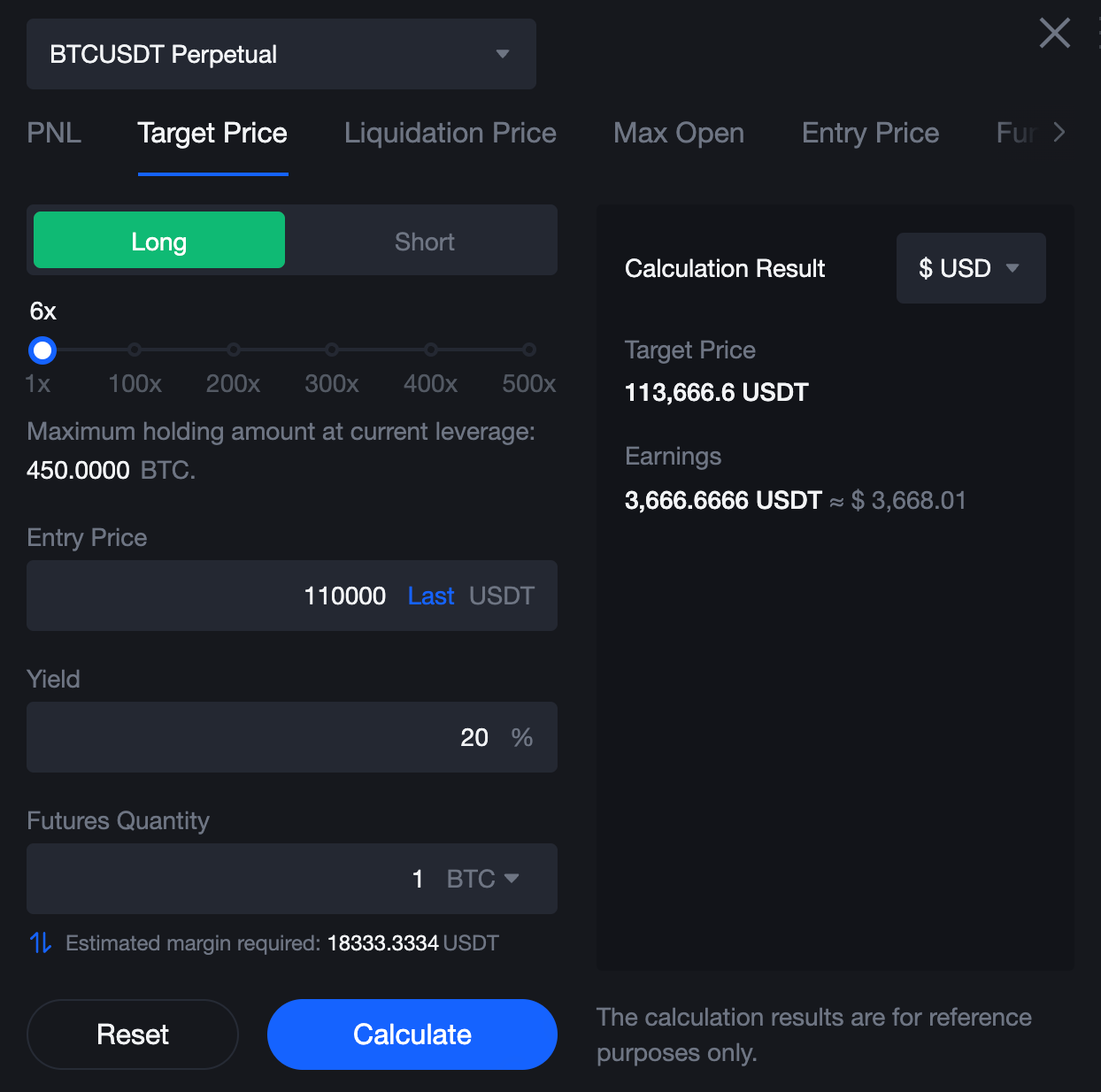The image size is (1101, 1092).
Task: Use Last price link in Entry Price
Action: coord(431,596)
